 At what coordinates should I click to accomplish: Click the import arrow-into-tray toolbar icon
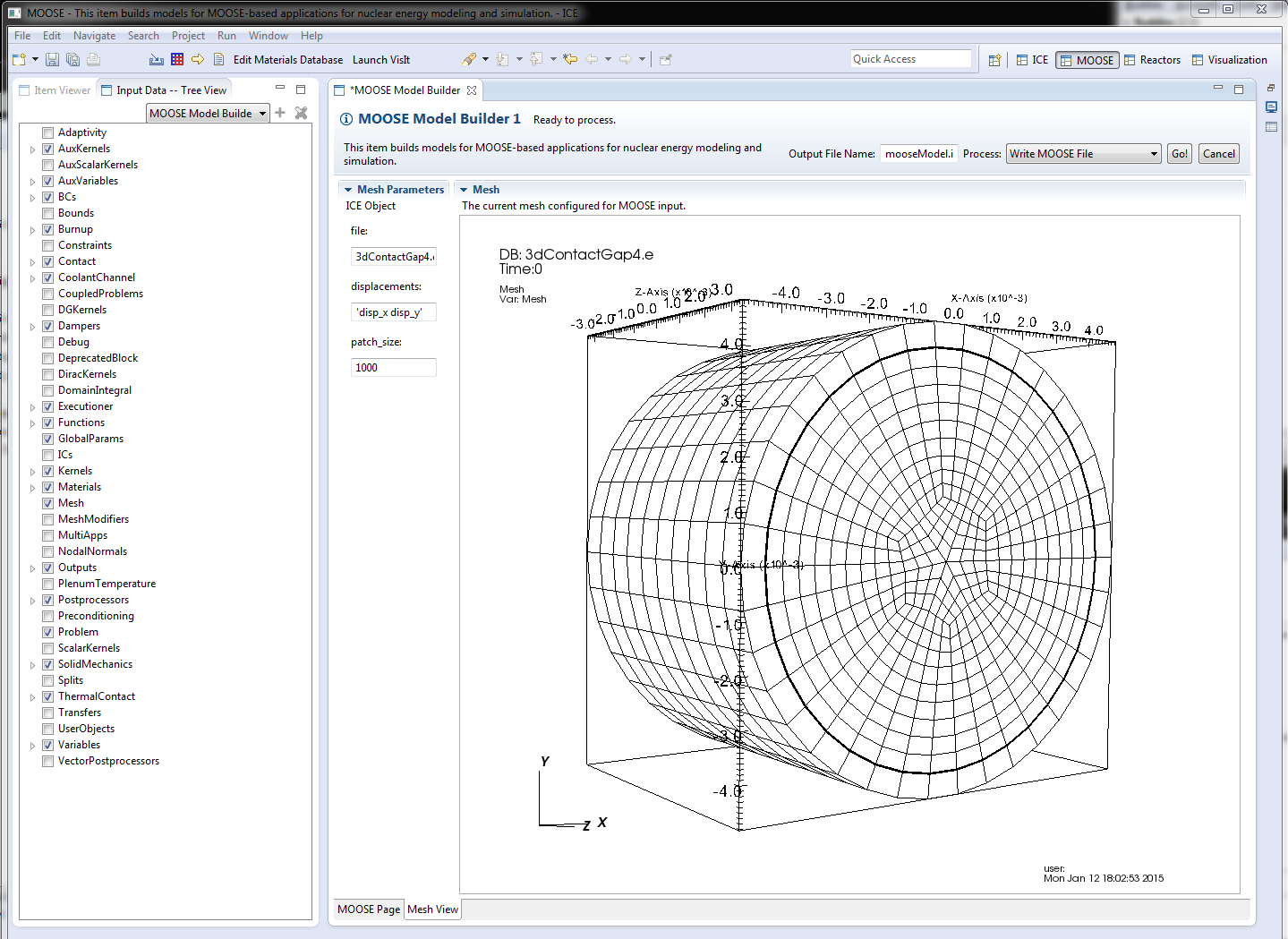tap(157, 60)
